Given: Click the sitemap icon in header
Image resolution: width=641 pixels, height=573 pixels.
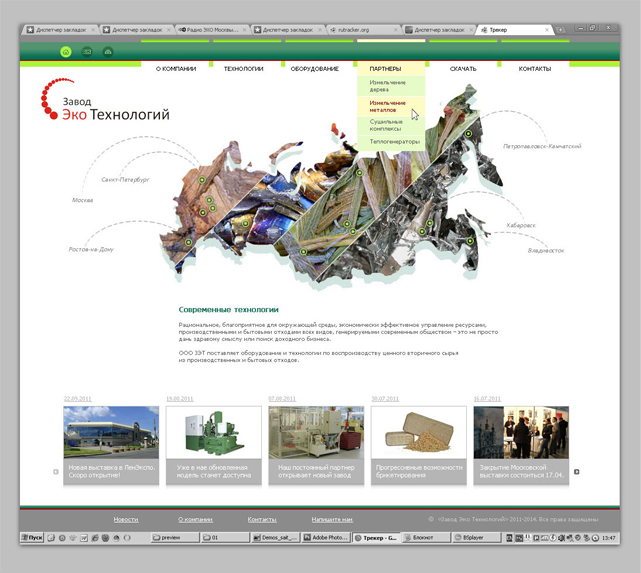Looking at the screenshot, I should [x=108, y=51].
